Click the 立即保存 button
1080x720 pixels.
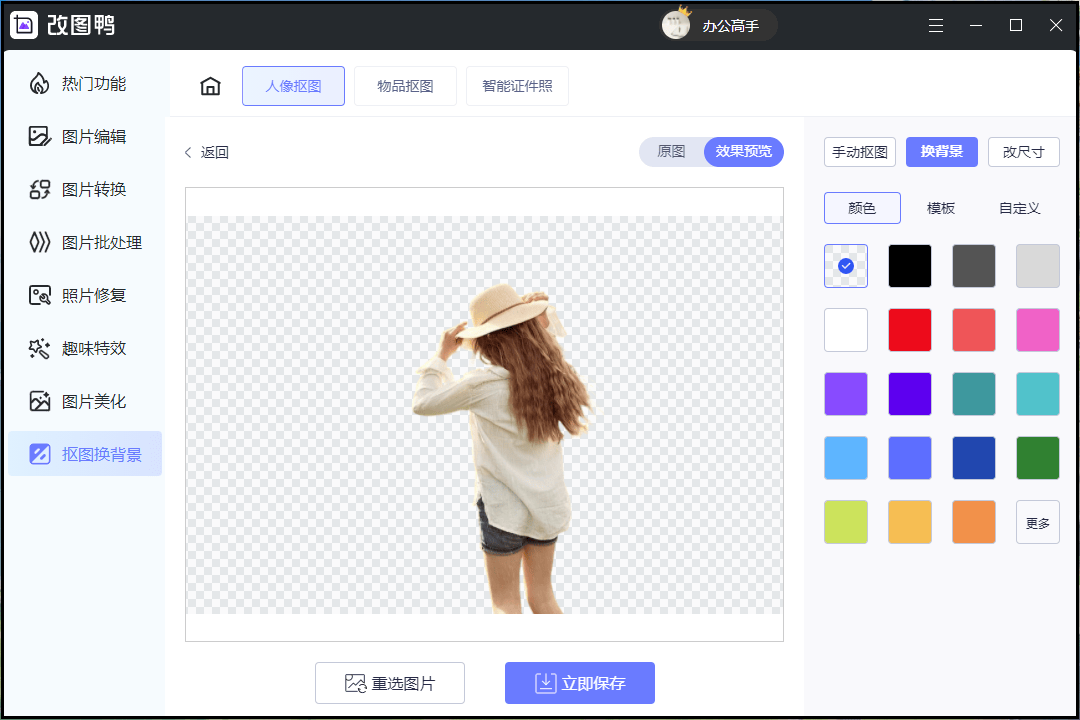click(x=580, y=683)
